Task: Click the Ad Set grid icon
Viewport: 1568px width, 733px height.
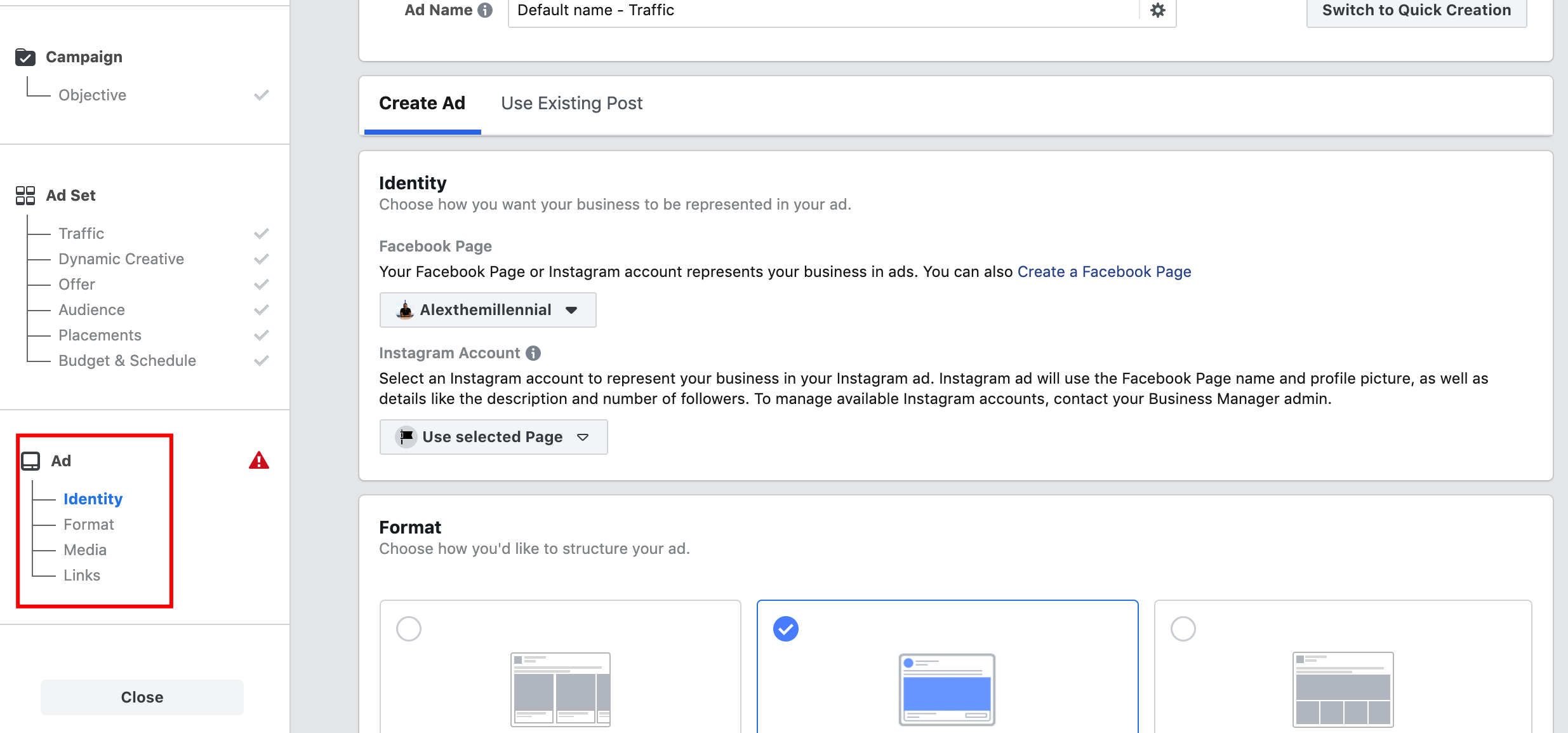Action: click(25, 195)
